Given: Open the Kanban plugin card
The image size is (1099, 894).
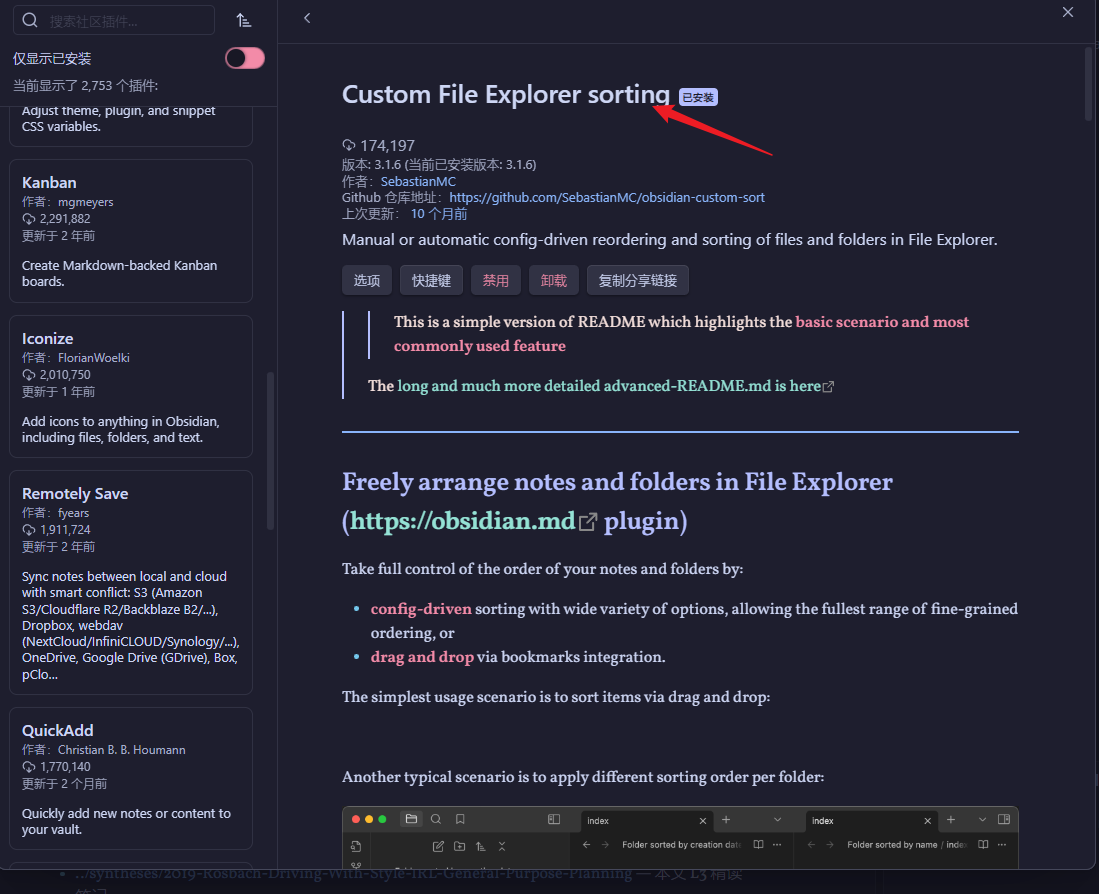Looking at the screenshot, I should coord(130,231).
